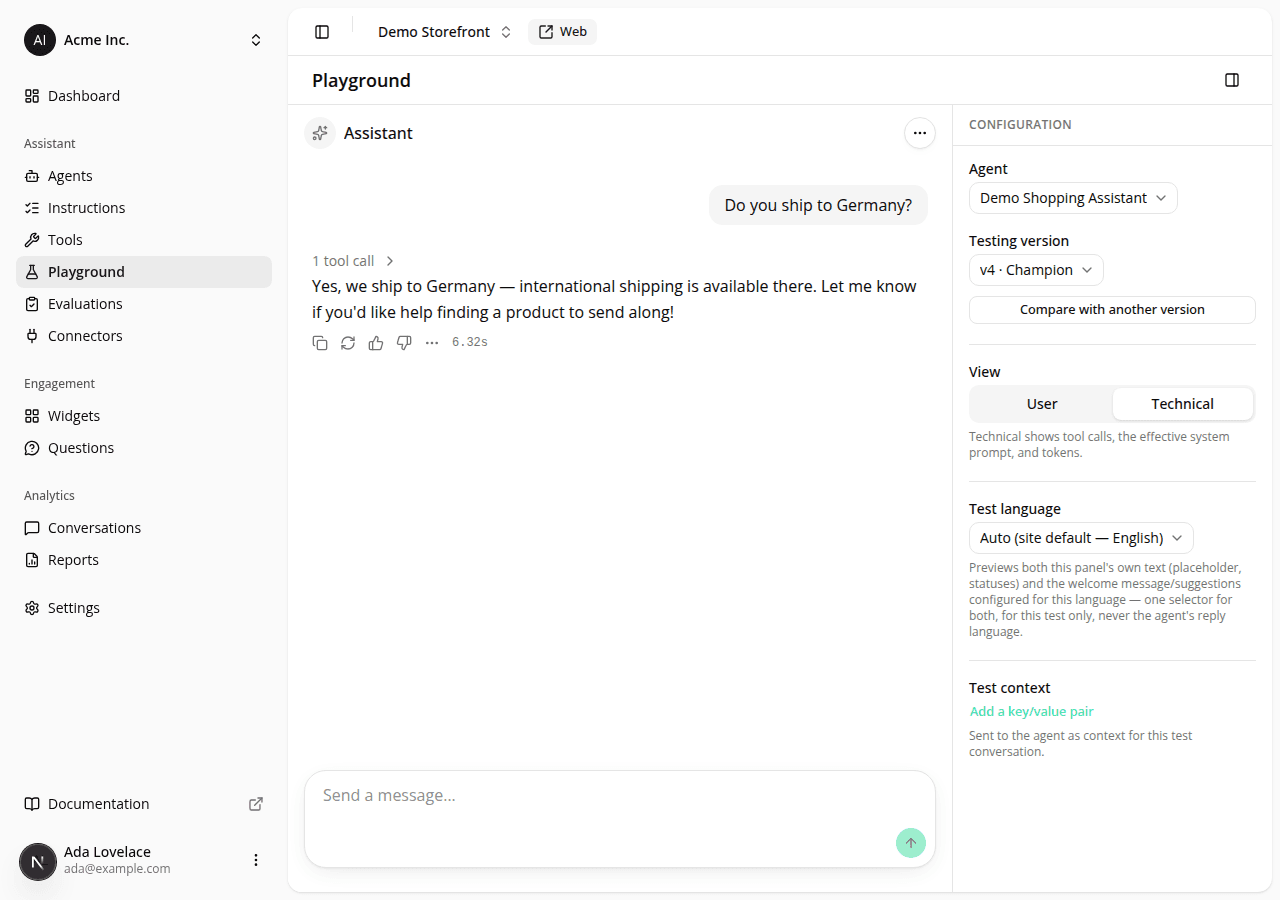Screen dimensions: 1280x900
Task: Open the v4 · Champion version dropdown
Action: (1036, 270)
